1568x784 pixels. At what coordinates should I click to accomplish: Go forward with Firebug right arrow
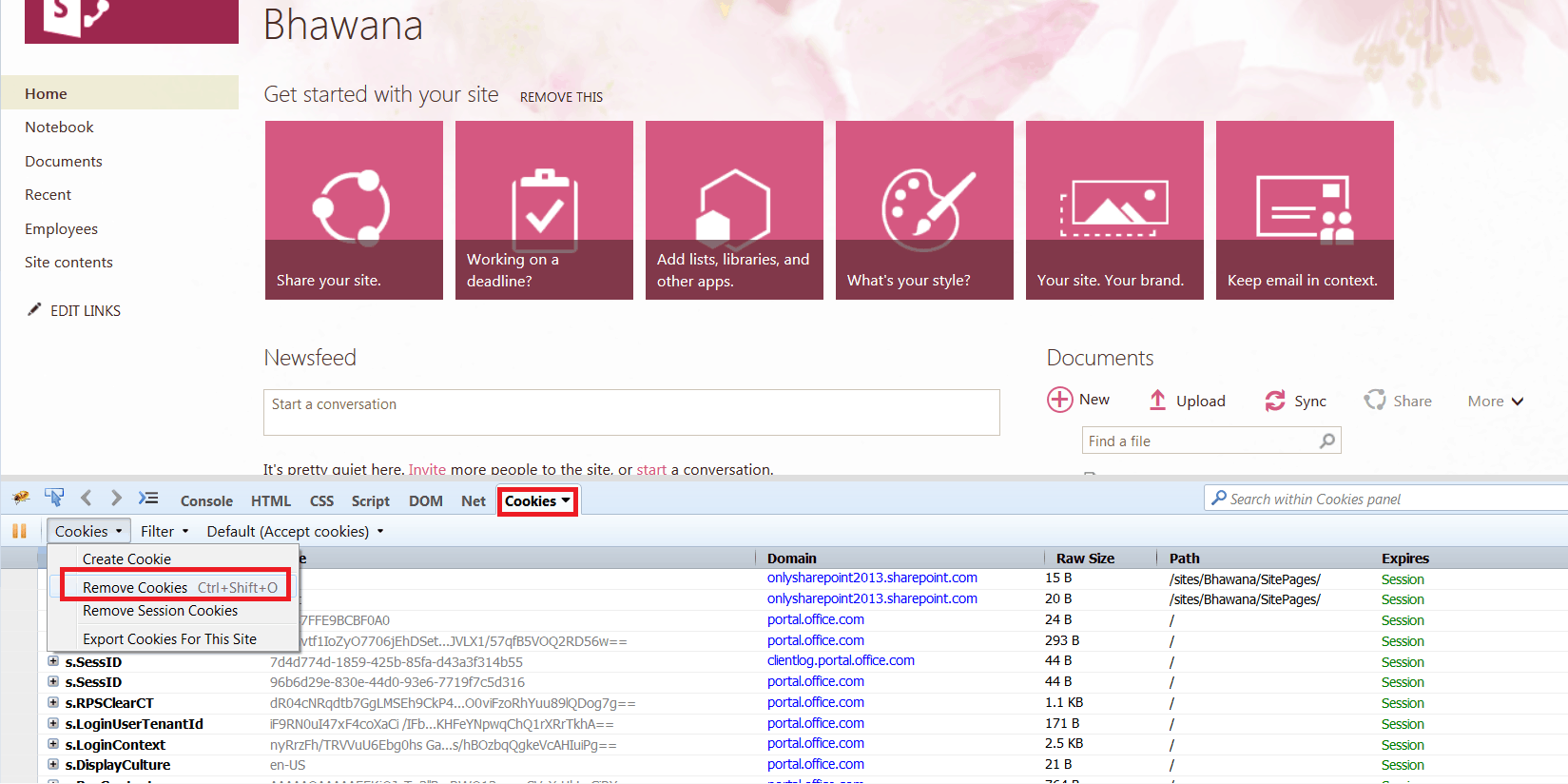(x=116, y=498)
